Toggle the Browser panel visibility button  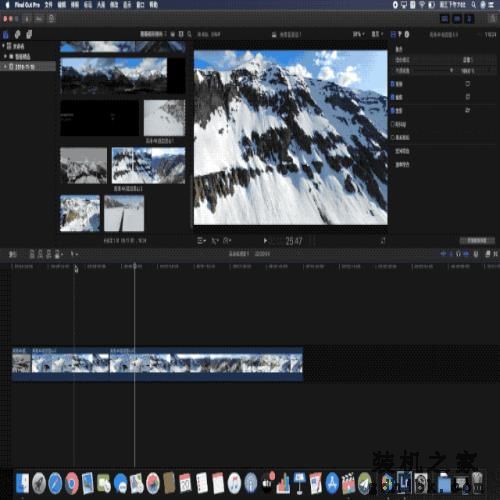tap(444, 19)
